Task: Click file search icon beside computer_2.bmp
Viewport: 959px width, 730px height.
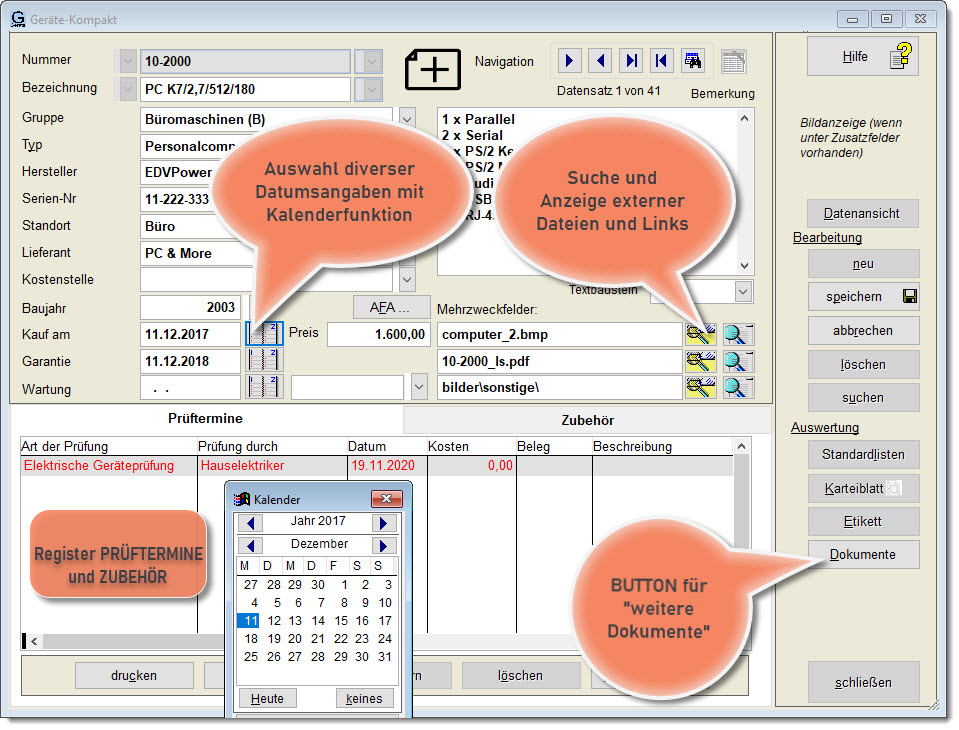Action: [701, 335]
